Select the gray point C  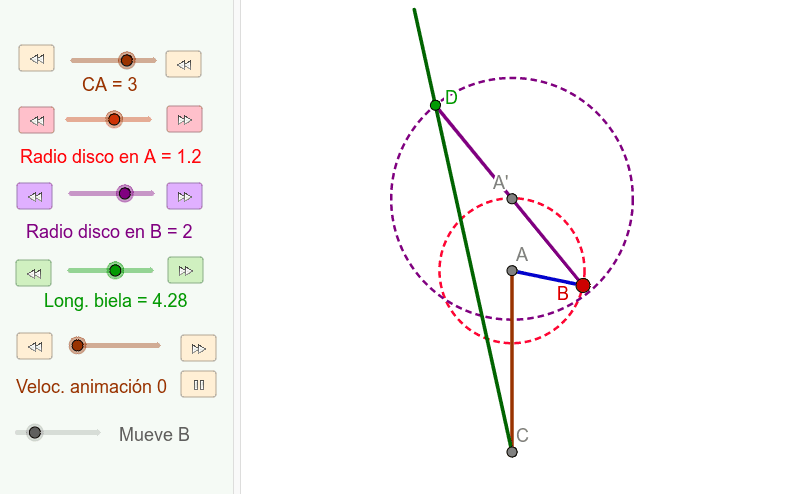click(x=512, y=452)
